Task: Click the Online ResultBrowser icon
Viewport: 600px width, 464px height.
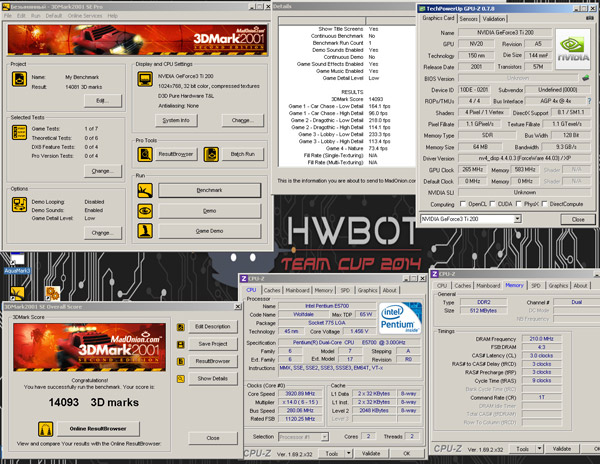Action: pyautogui.click(x=45, y=429)
